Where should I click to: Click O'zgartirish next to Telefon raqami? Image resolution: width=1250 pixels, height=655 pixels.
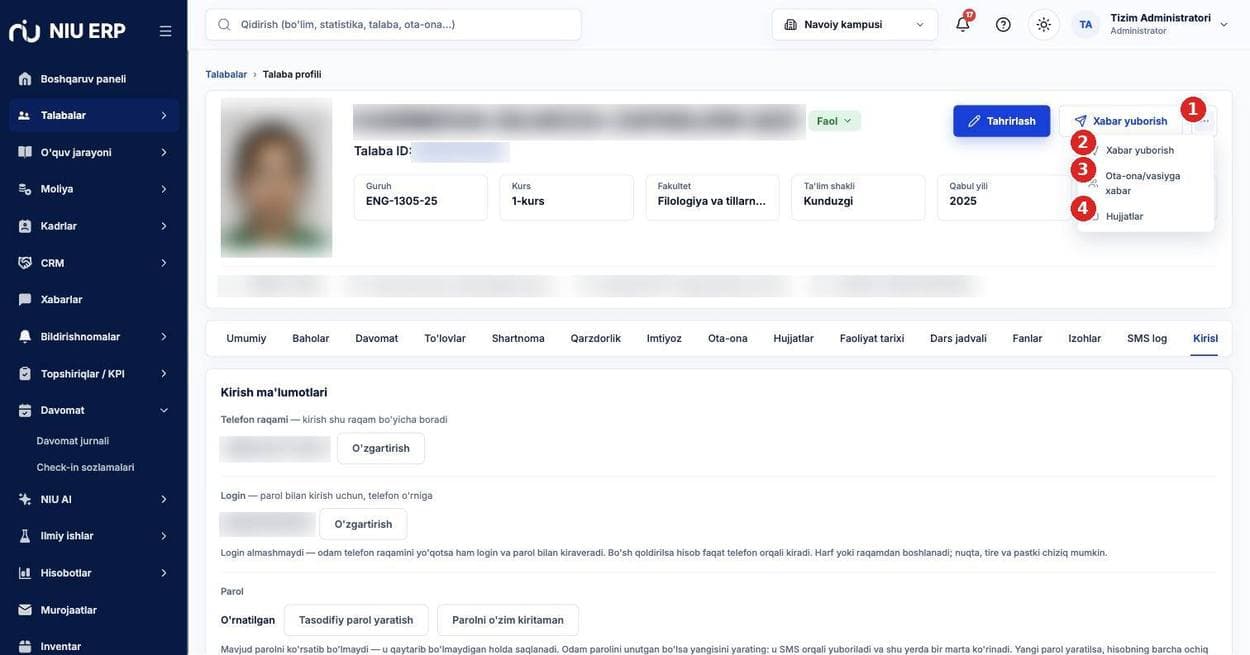click(x=381, y=448)
